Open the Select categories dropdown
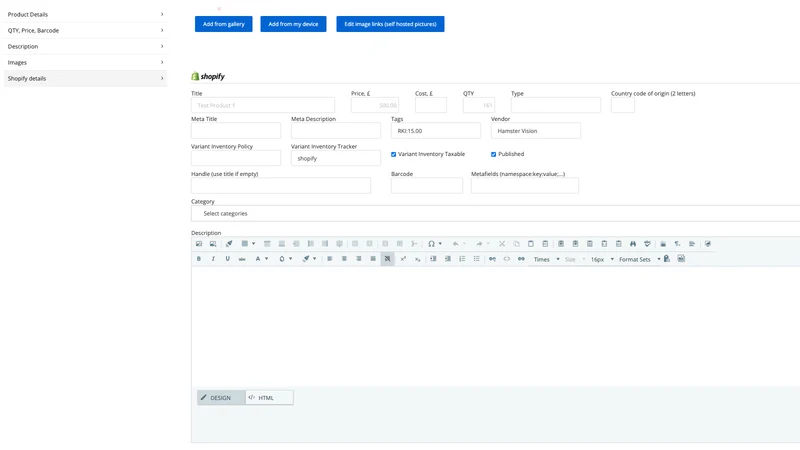This screenshot has height=450, width=800. (495, 213)
